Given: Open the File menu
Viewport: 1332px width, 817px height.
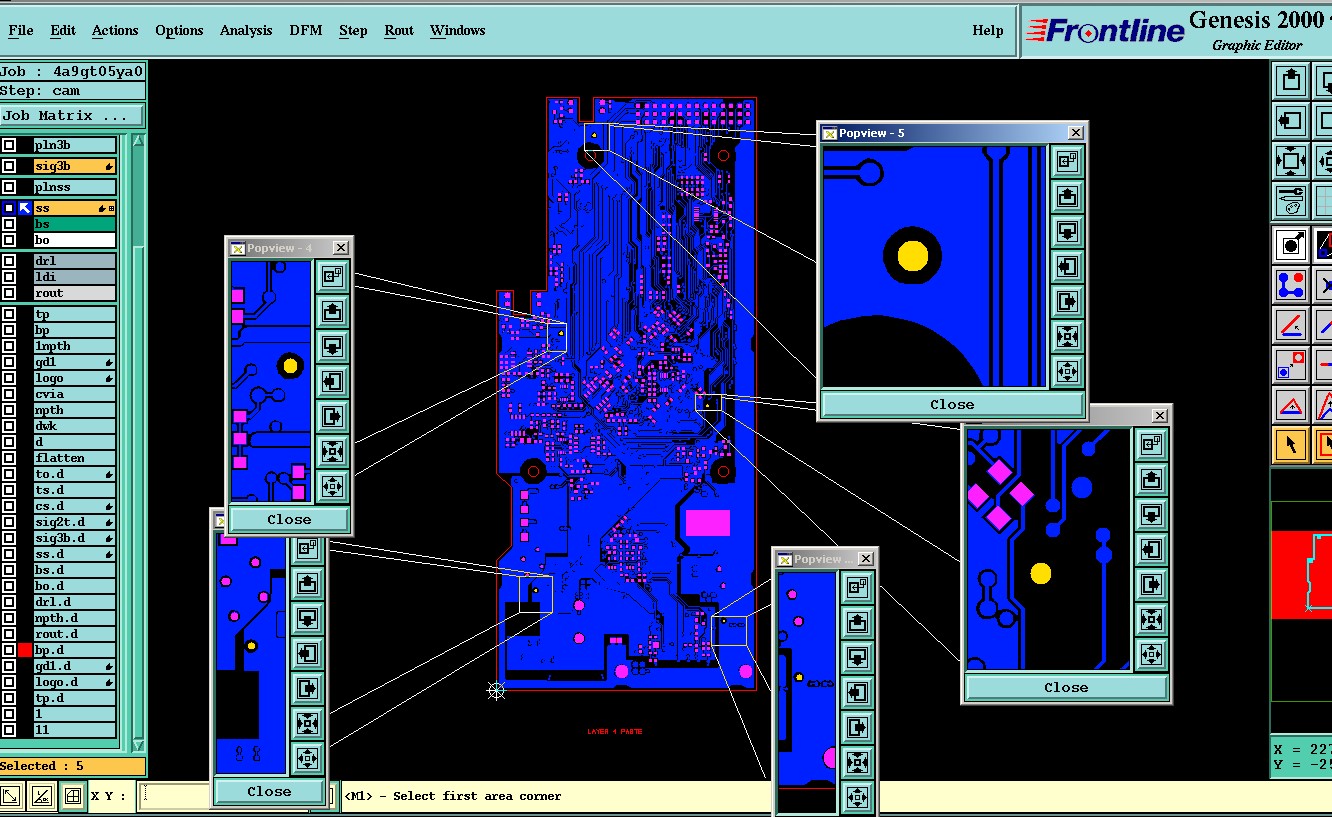Looking at the screenshot, I should [20, 30].
